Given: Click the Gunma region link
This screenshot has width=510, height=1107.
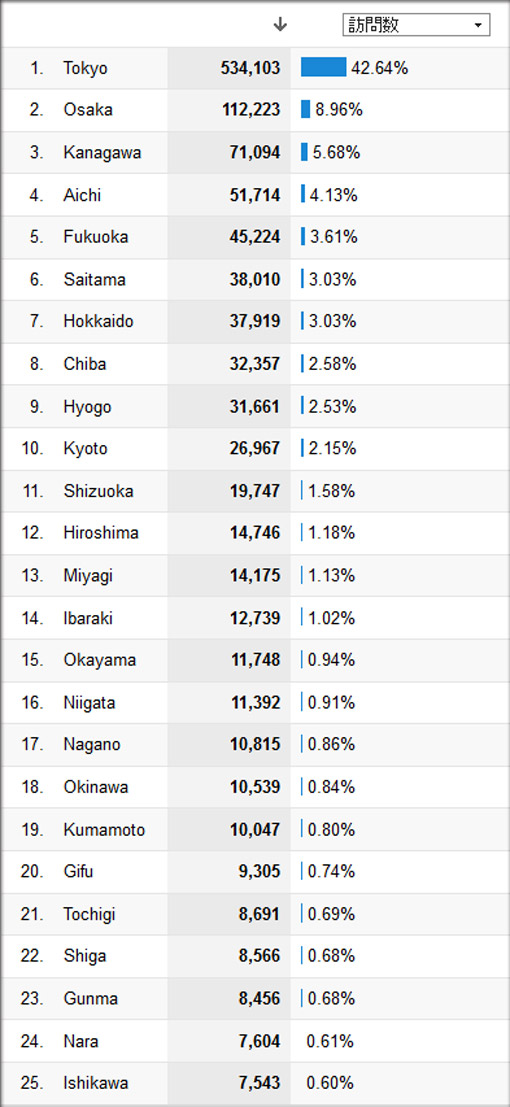Looking at the screenshot, I should (x=90, y=998).
